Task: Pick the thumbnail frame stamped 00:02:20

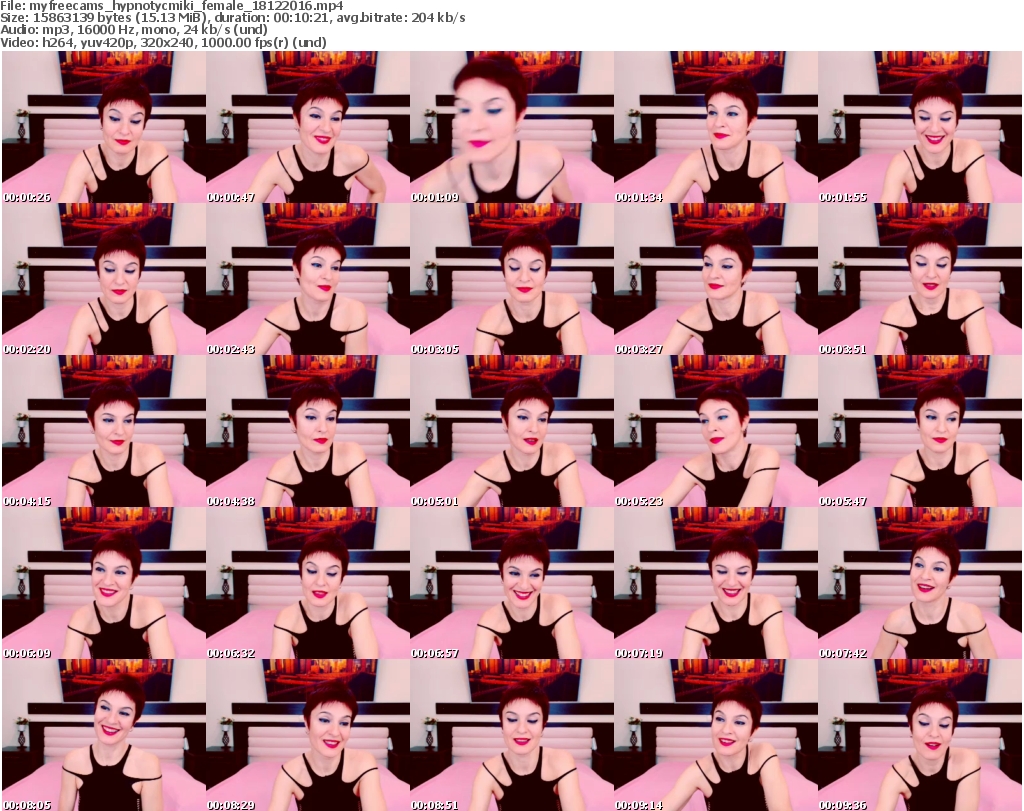Action: (x=104, y=279)
